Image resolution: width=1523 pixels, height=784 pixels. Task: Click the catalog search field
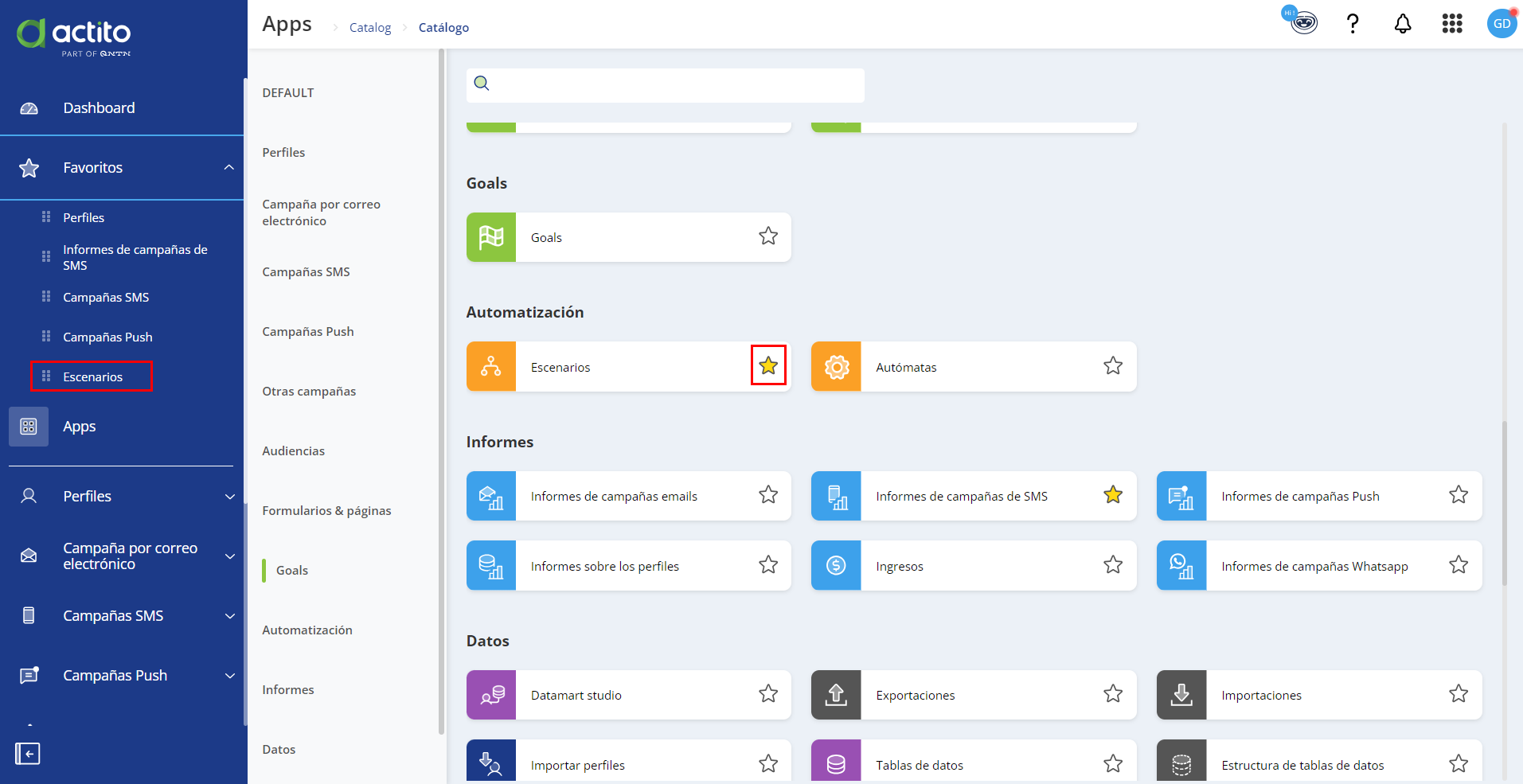[666, 84]
